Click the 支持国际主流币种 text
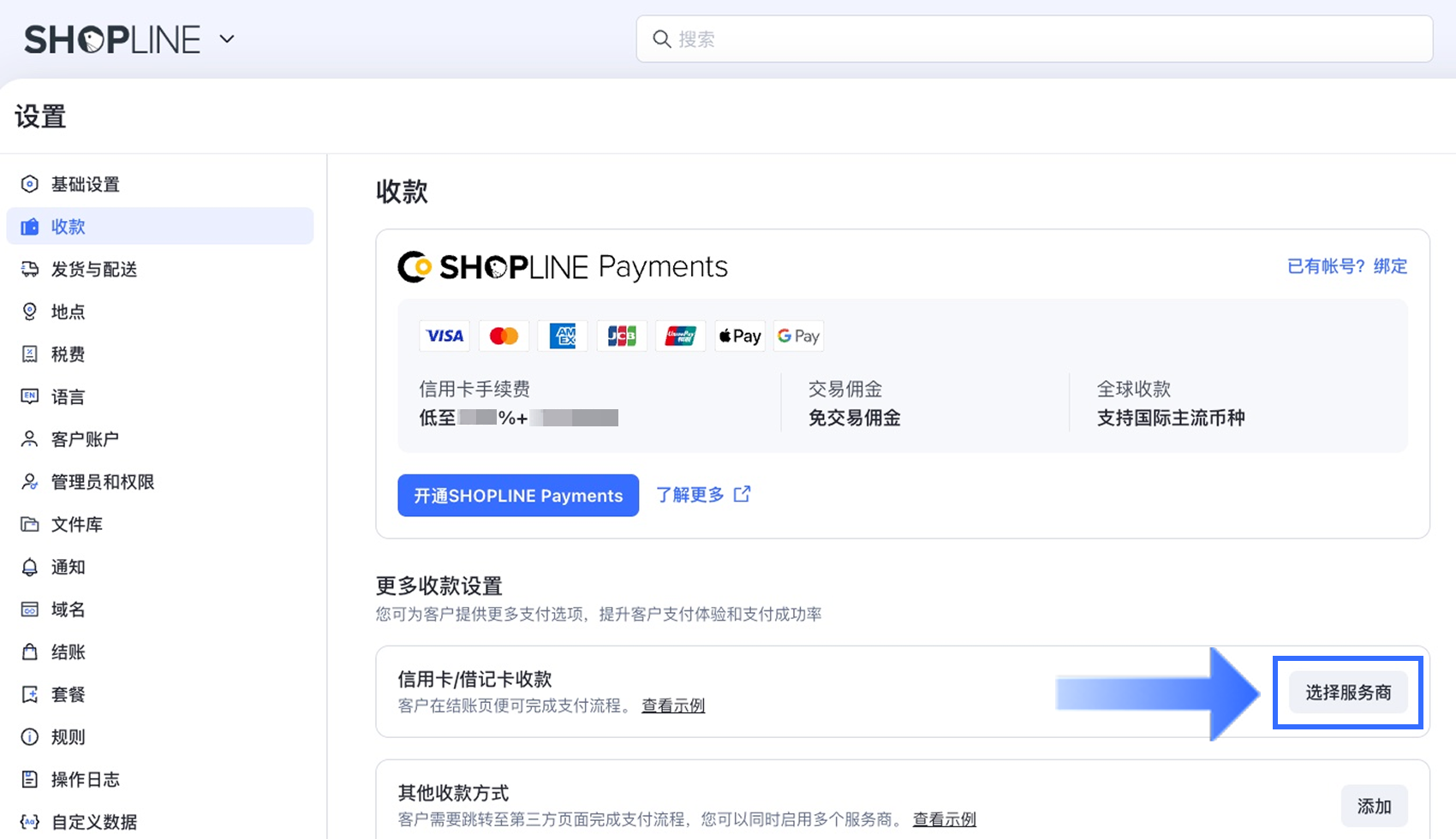1456x839 pixels. (x=1171, y=418)
